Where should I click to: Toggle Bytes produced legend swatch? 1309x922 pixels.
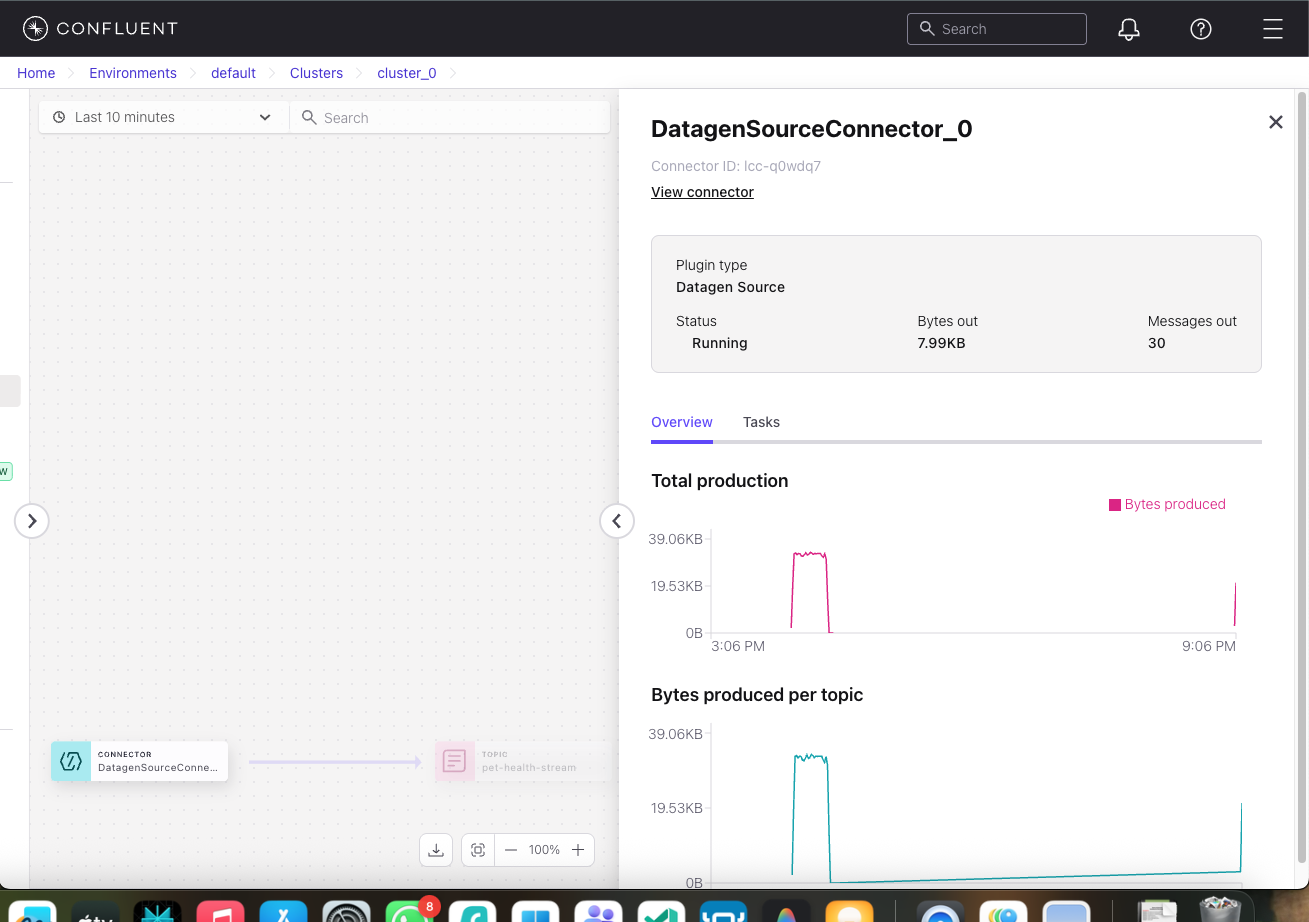[x=1115, y=505]
